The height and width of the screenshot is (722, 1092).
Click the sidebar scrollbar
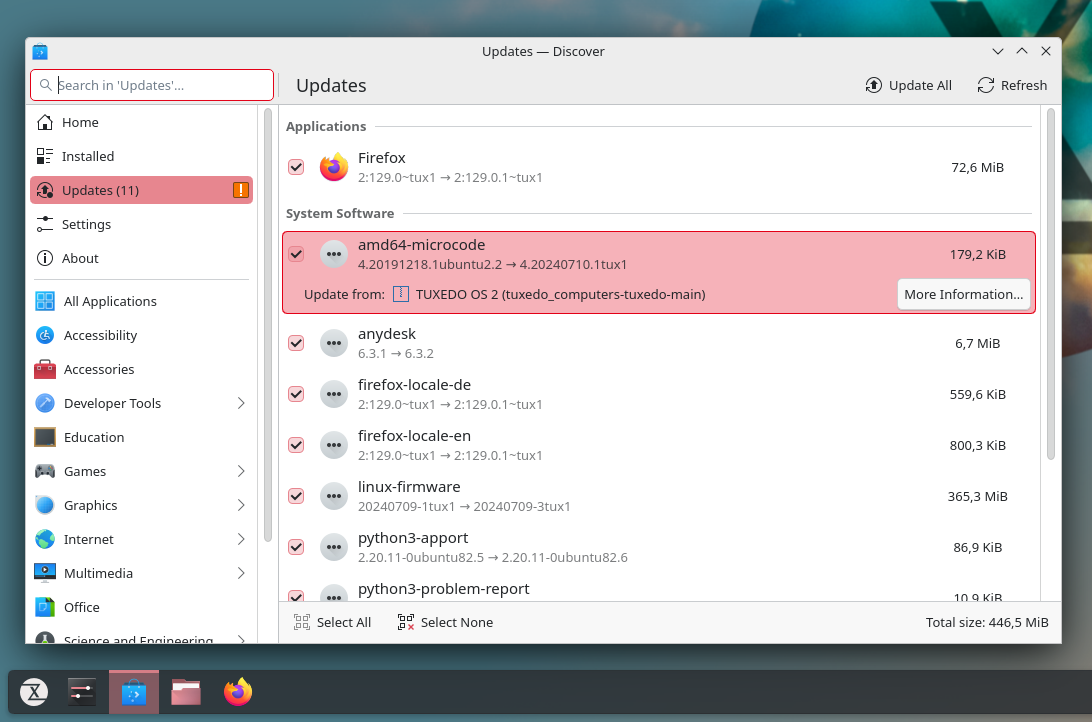point(268,325)
